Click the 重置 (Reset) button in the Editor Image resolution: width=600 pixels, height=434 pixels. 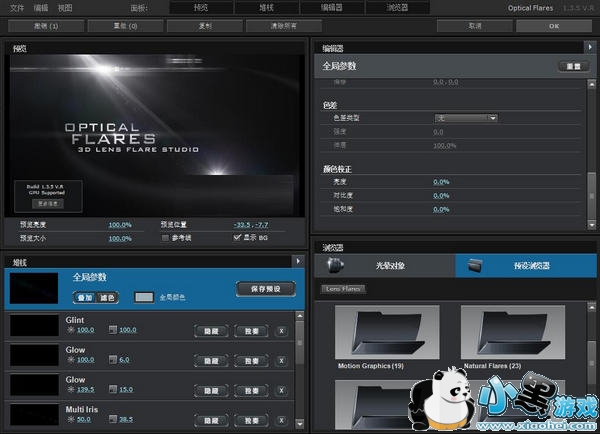(x=573, y=67)
